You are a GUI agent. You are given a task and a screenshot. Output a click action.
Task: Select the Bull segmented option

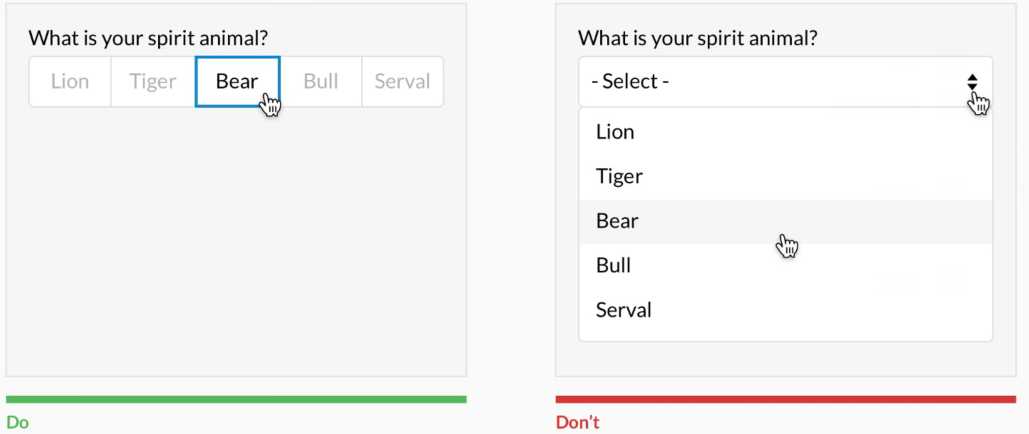click(x=321, y=81)
